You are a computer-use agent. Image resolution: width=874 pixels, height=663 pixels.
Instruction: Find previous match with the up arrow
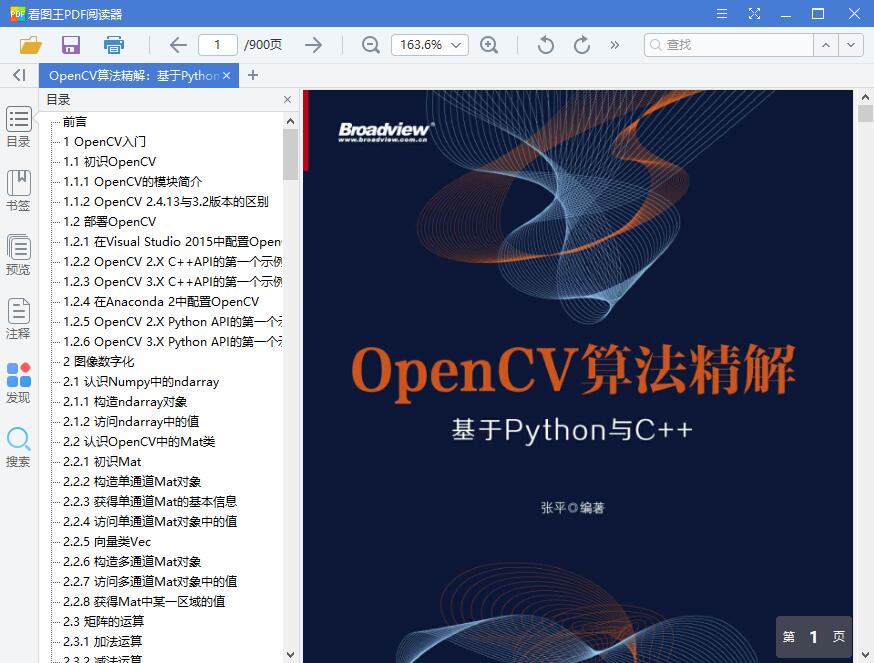[x=826, y=45]
